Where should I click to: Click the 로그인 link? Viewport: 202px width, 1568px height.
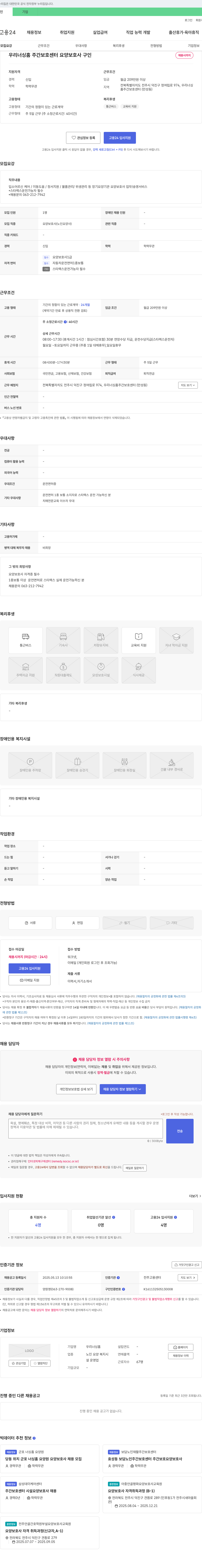(189, 20)
